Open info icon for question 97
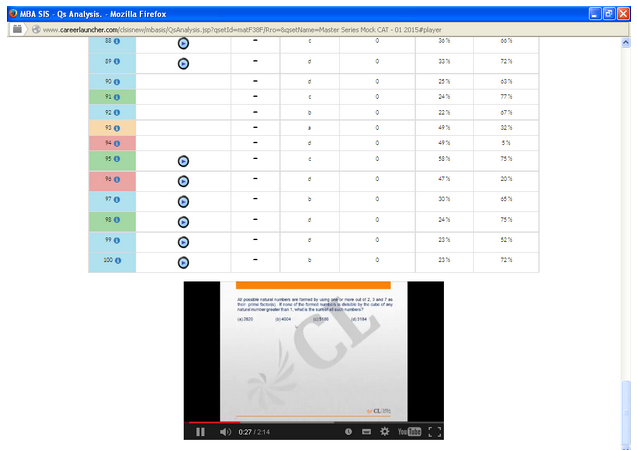637x450 pixels. pyautogui.click(x=117, y=199)
